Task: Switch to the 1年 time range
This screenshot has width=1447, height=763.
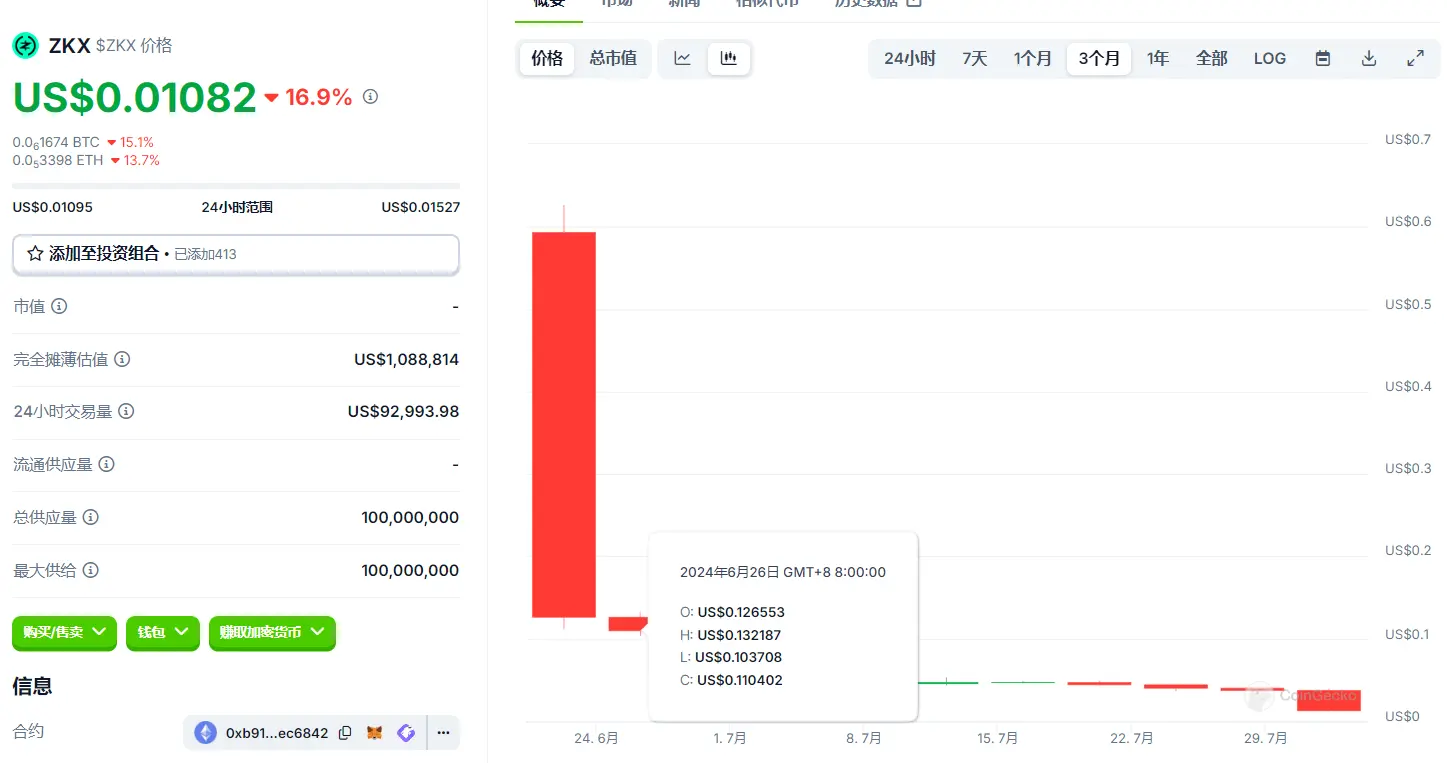Action: (1157, 59)
